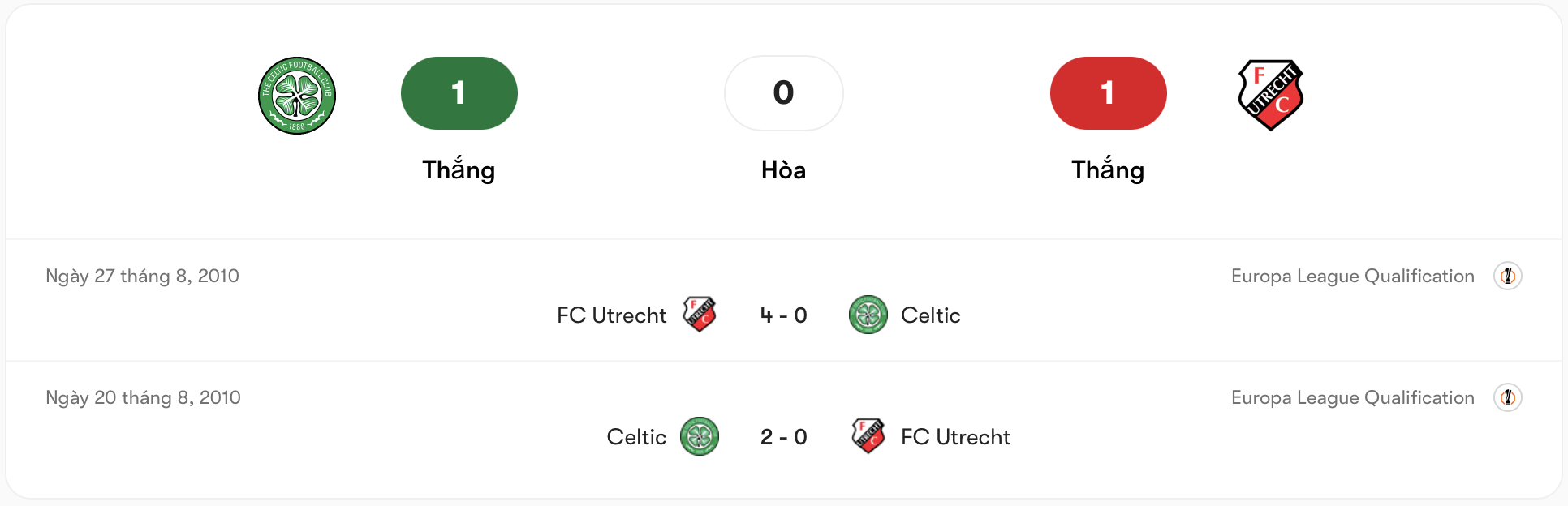
Task: Select the Europa League trophy icon next to the second match
Action: point(1509,397)
